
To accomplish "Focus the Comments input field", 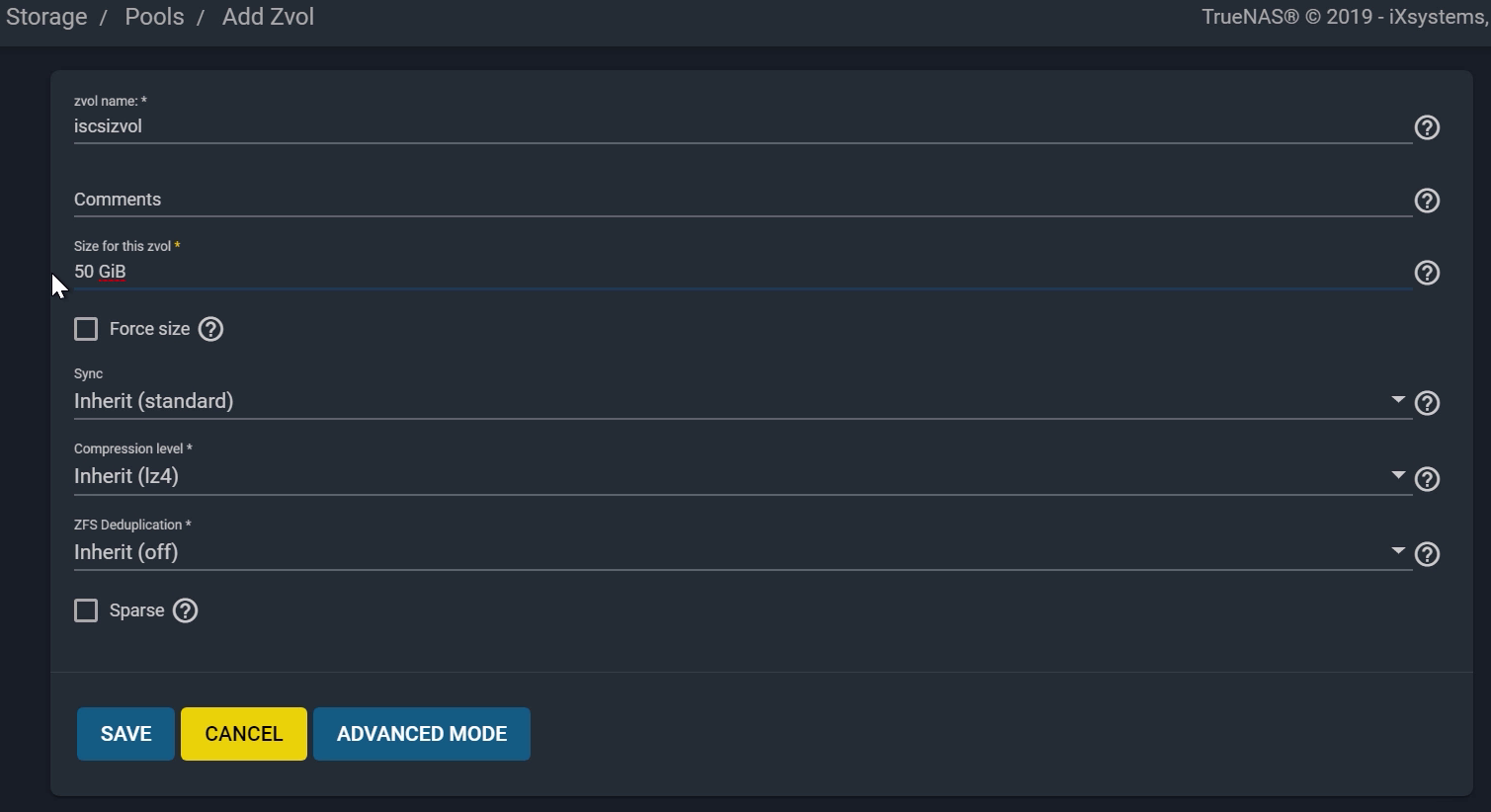I will (x=741, y=200).
